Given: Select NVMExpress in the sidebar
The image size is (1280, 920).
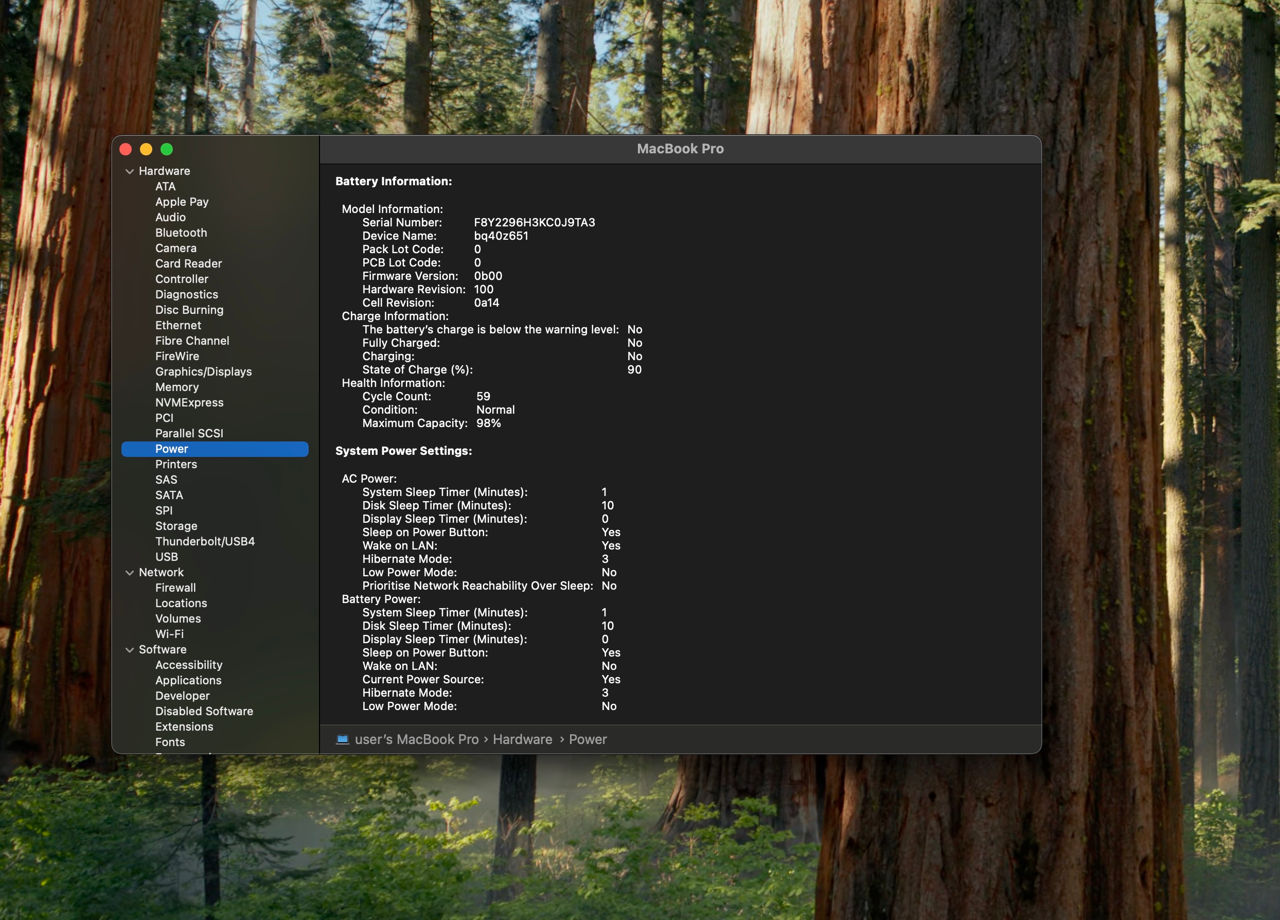Looking at the screenshot, I should [189, 403].
